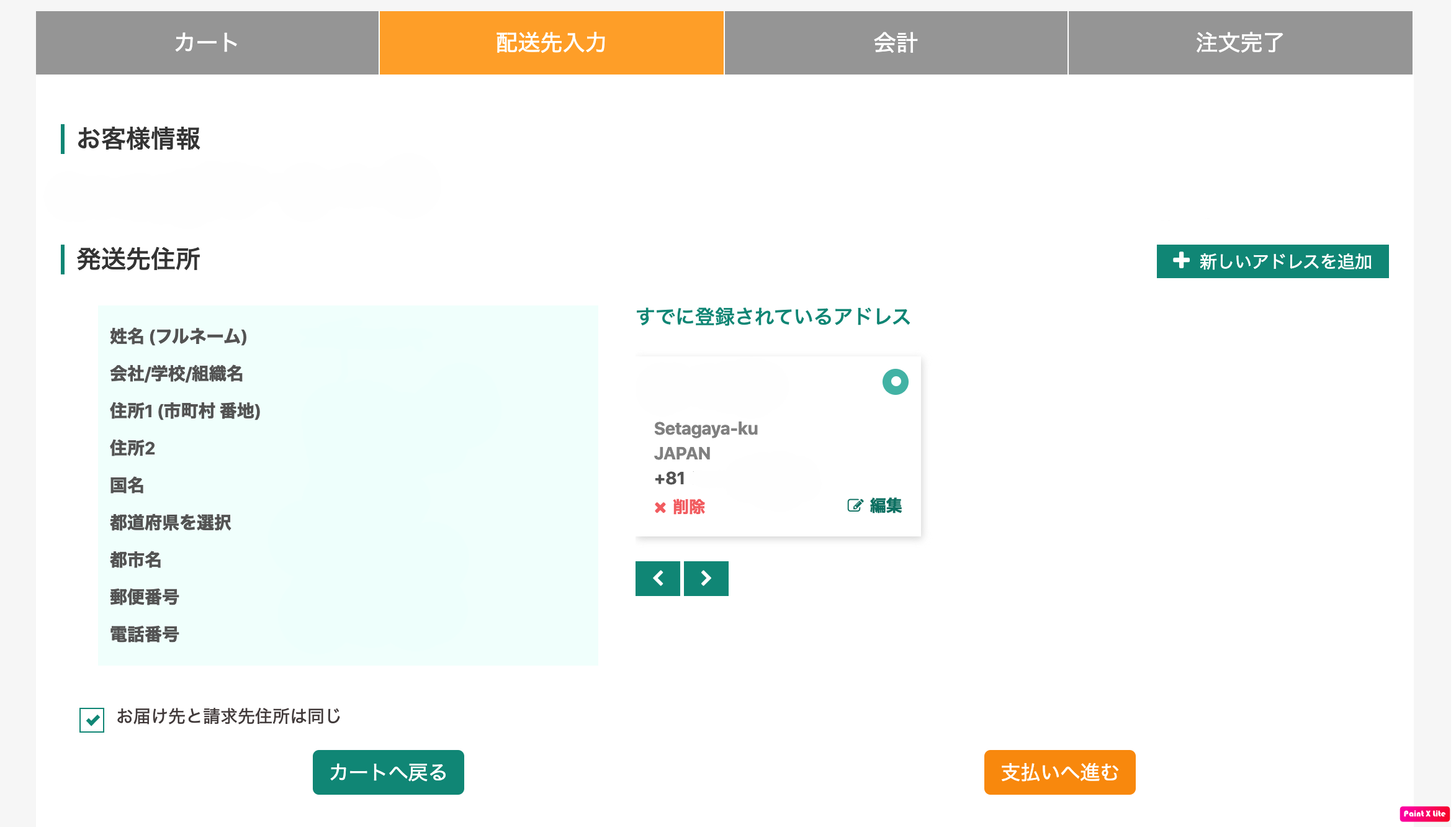Switch to the 会計 step tab

pyautogui.click(x=896, y=43)
